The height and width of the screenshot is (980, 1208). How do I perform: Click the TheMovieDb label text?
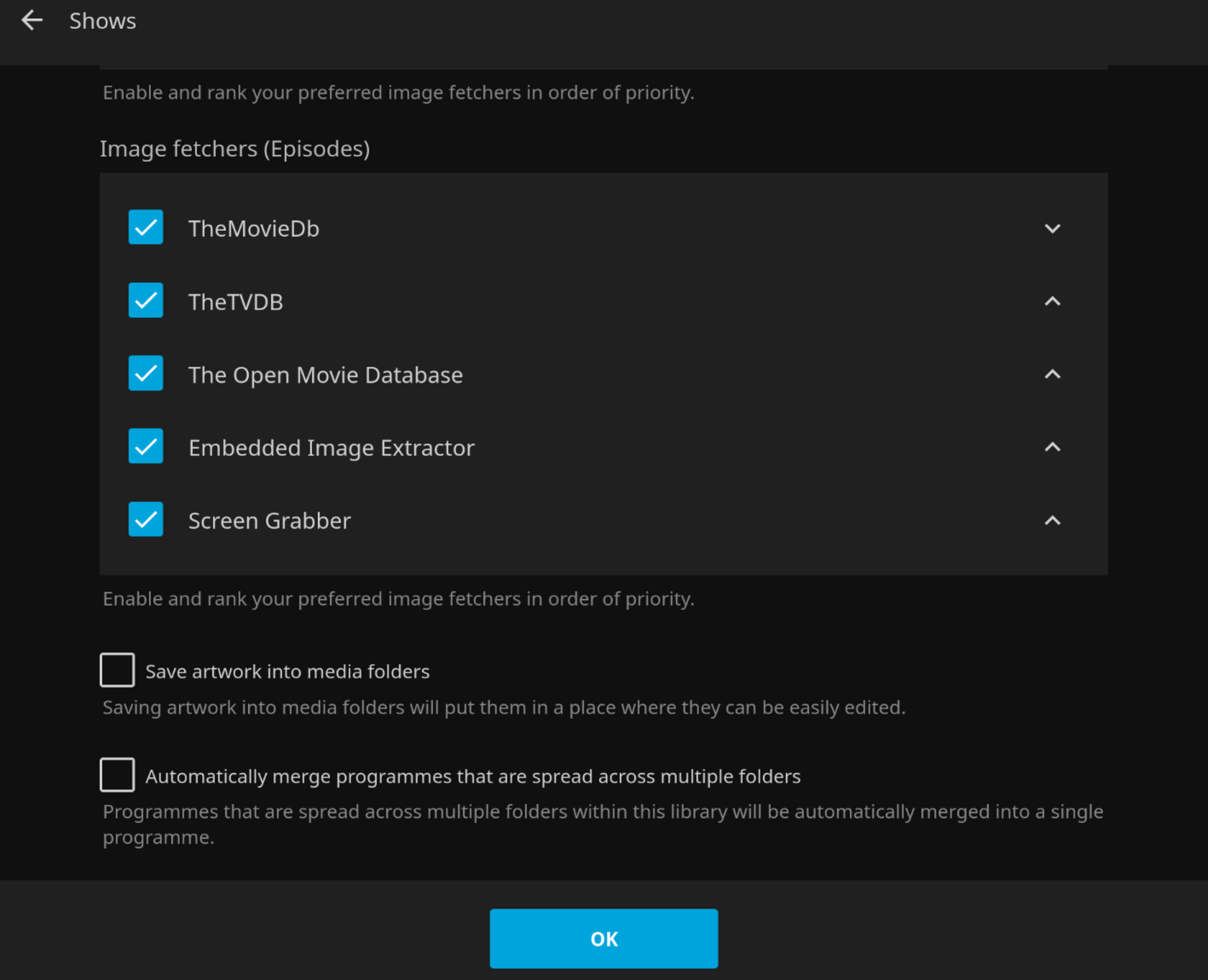pos(253,229)
